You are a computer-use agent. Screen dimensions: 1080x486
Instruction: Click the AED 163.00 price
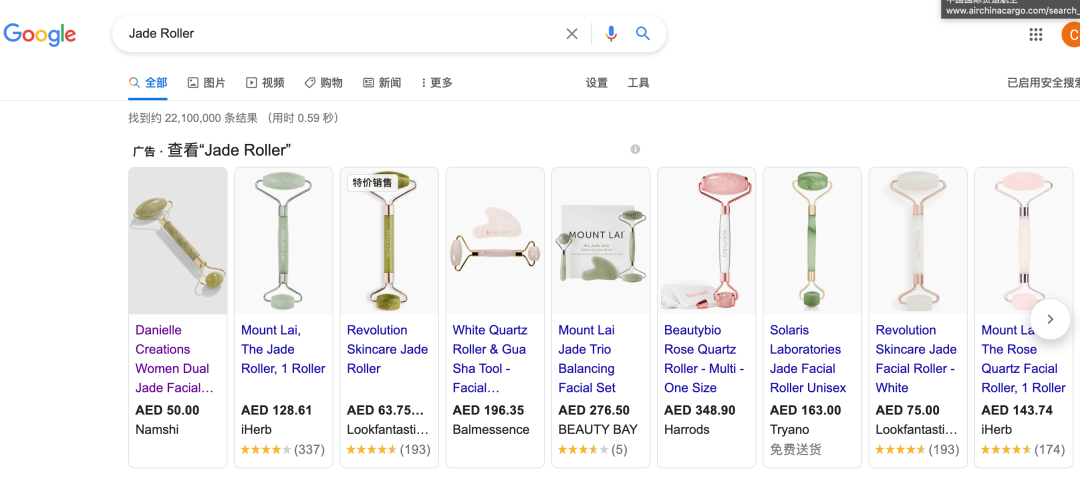pos(805,410)
